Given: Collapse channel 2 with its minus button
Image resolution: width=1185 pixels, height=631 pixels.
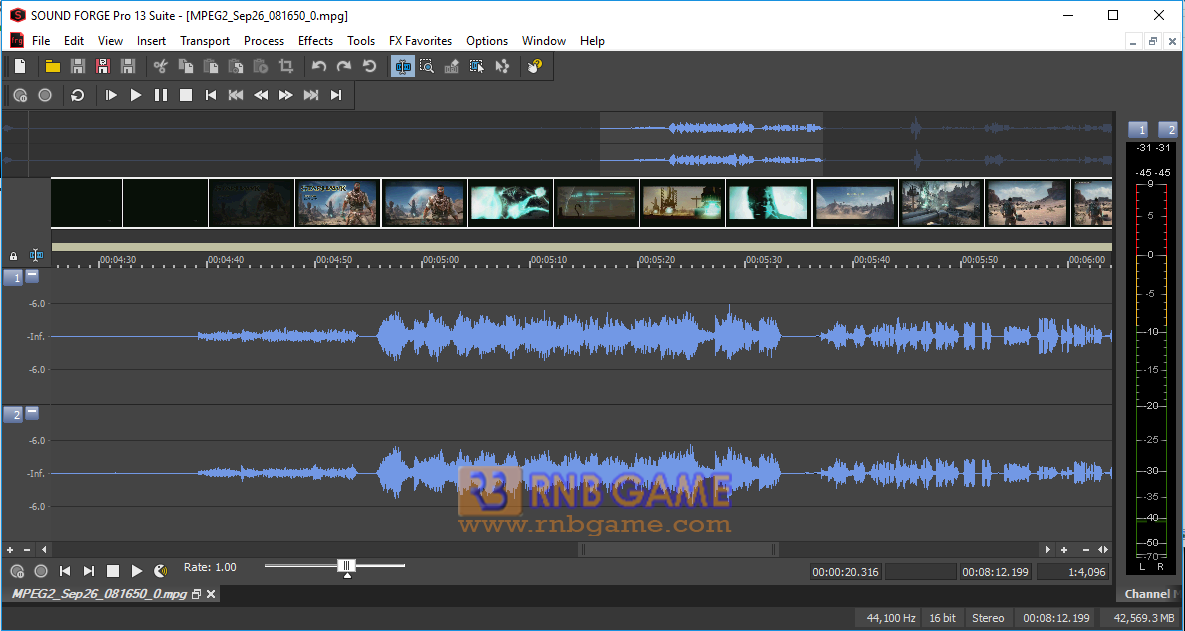Looking at the screenshot, I should click(x=32, y=412).
